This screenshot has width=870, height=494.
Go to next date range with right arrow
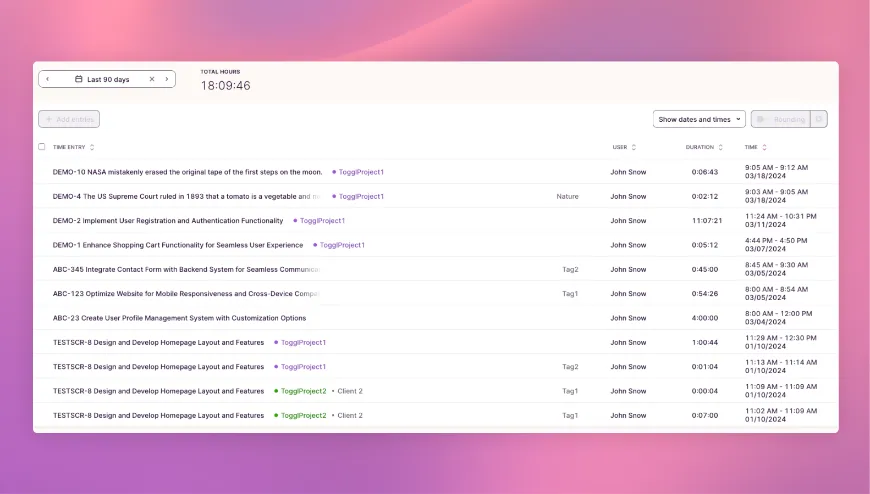tap(167, 79)
